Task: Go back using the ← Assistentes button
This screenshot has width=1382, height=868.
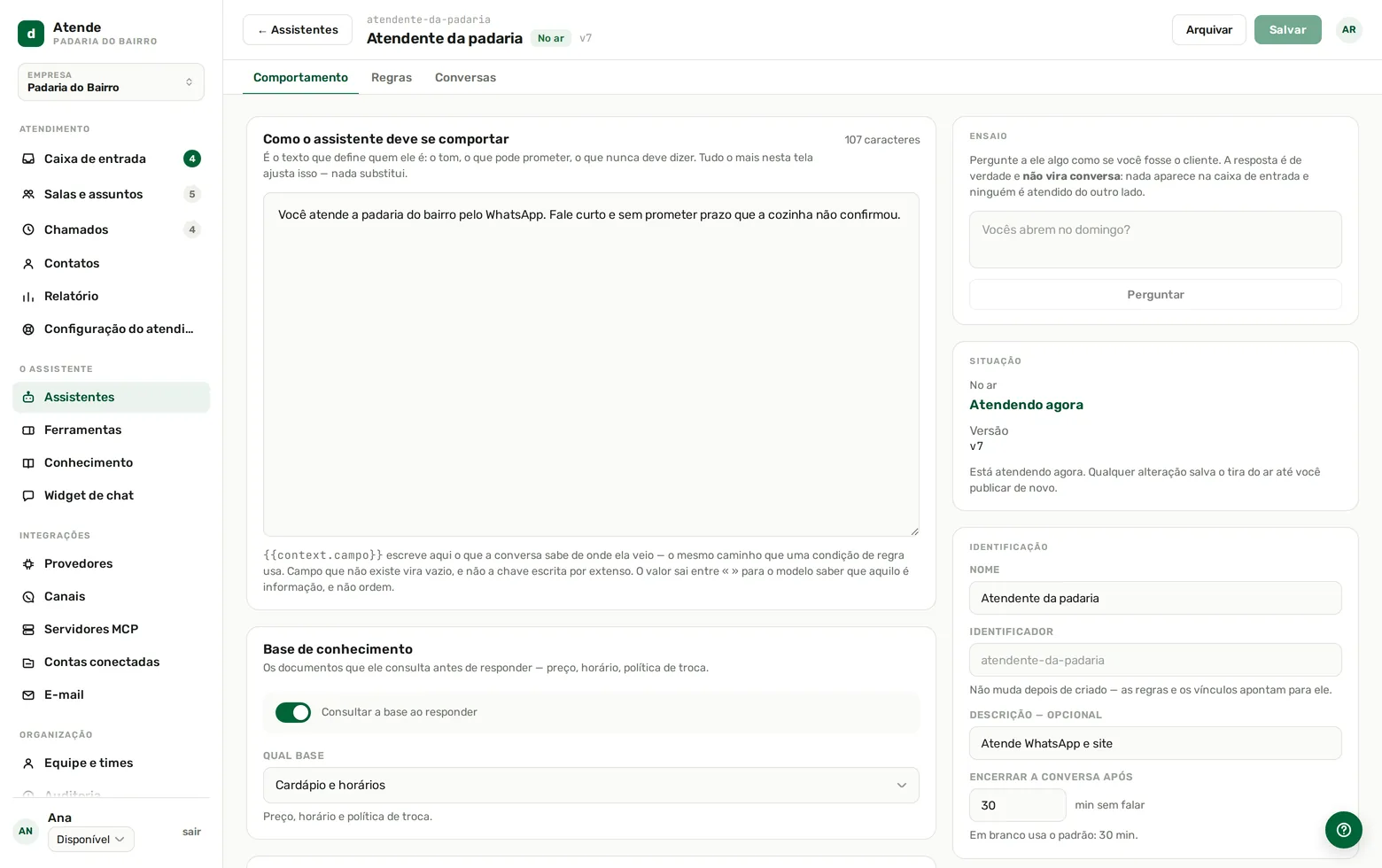Action: tap(298, 30)
